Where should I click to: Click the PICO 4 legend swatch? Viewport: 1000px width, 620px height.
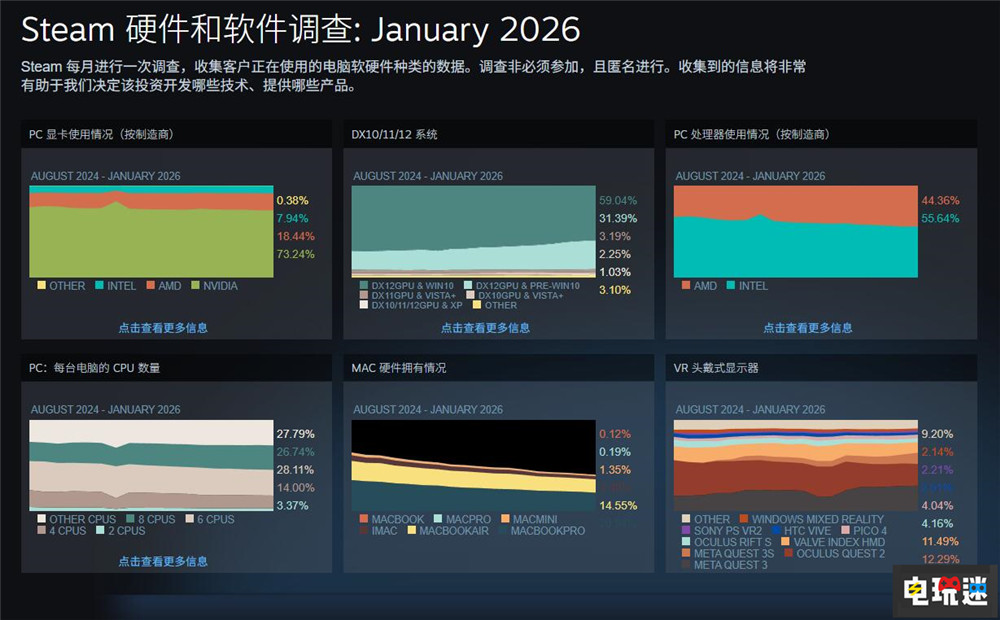[x=846, y=530]
